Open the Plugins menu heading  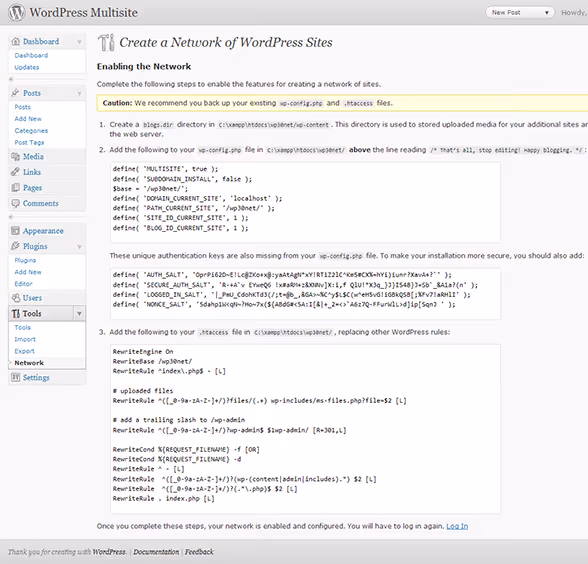point(35,246)
